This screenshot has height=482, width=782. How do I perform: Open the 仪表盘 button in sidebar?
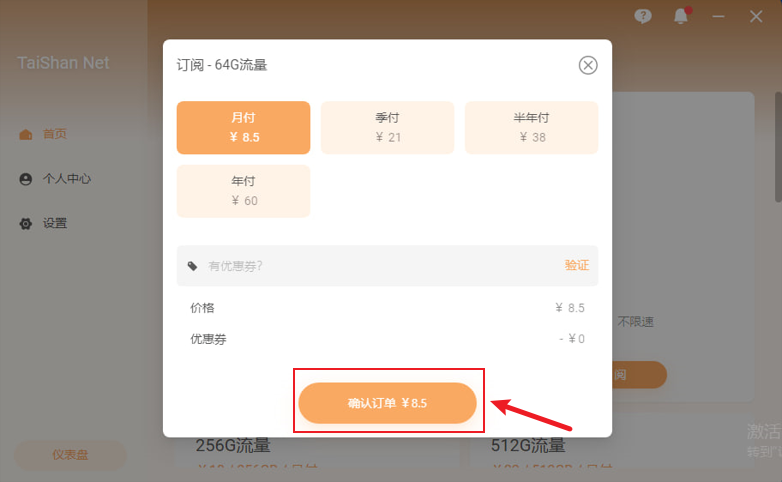pos(70,455)
